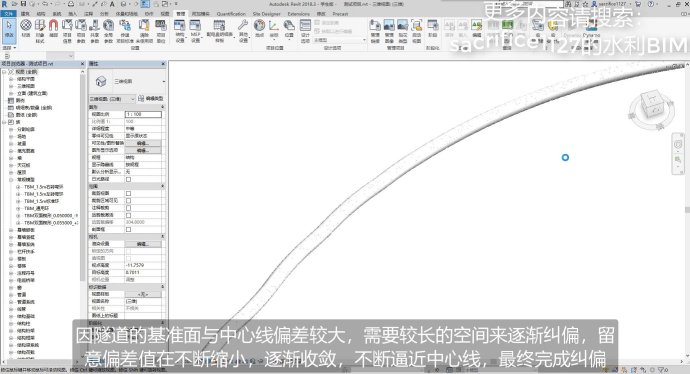Expand the Type Selector dropdown arrow
This screenshot has width=690, height=374.
[164, 81]
